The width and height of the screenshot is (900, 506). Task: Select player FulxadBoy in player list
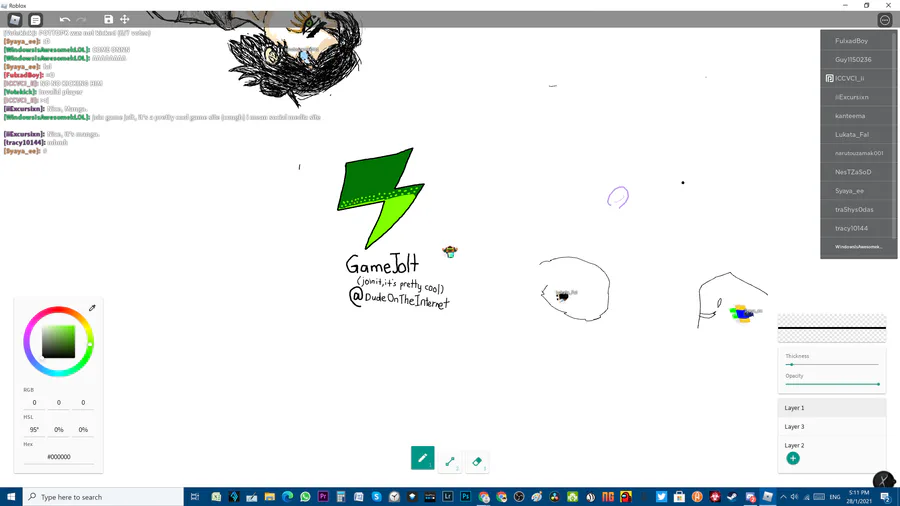(858, 41)
